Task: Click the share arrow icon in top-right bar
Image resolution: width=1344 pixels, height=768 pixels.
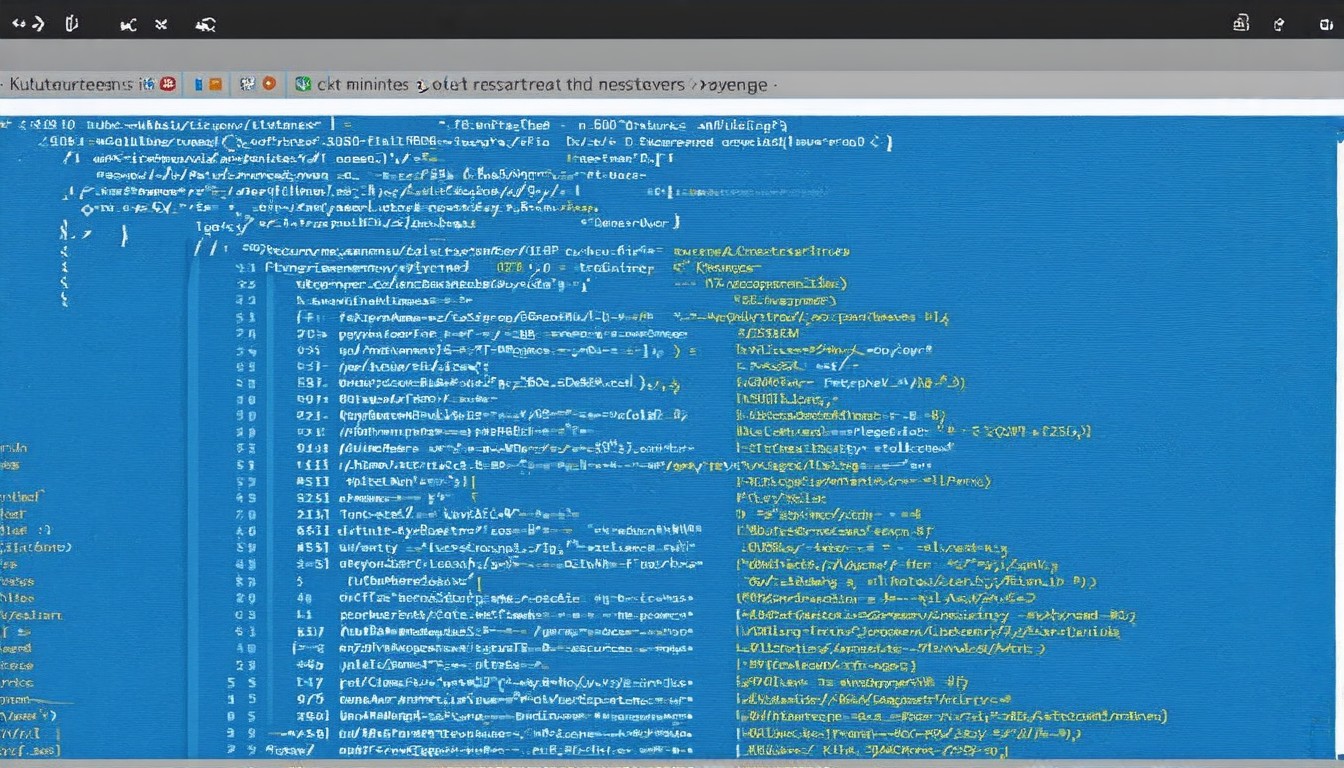Action: point(1278,24)
